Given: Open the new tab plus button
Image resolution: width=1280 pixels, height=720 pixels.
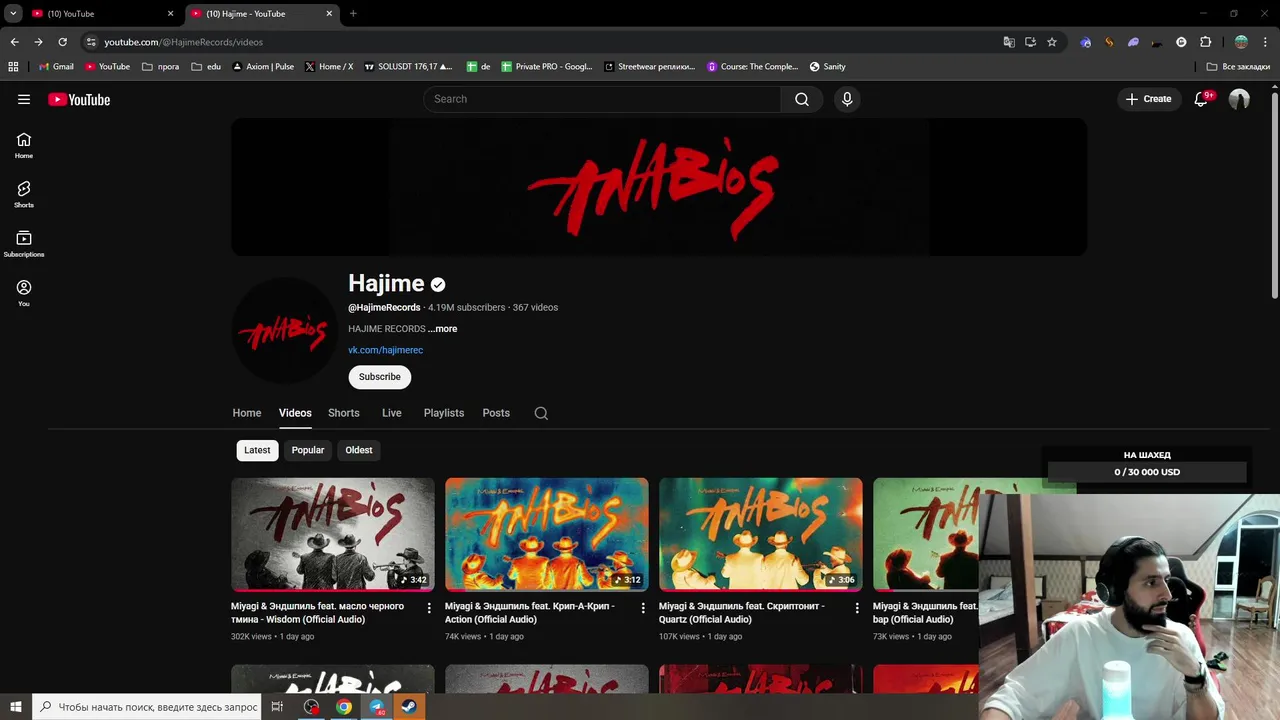Looking at the screenshot, I should click(353, 14).
